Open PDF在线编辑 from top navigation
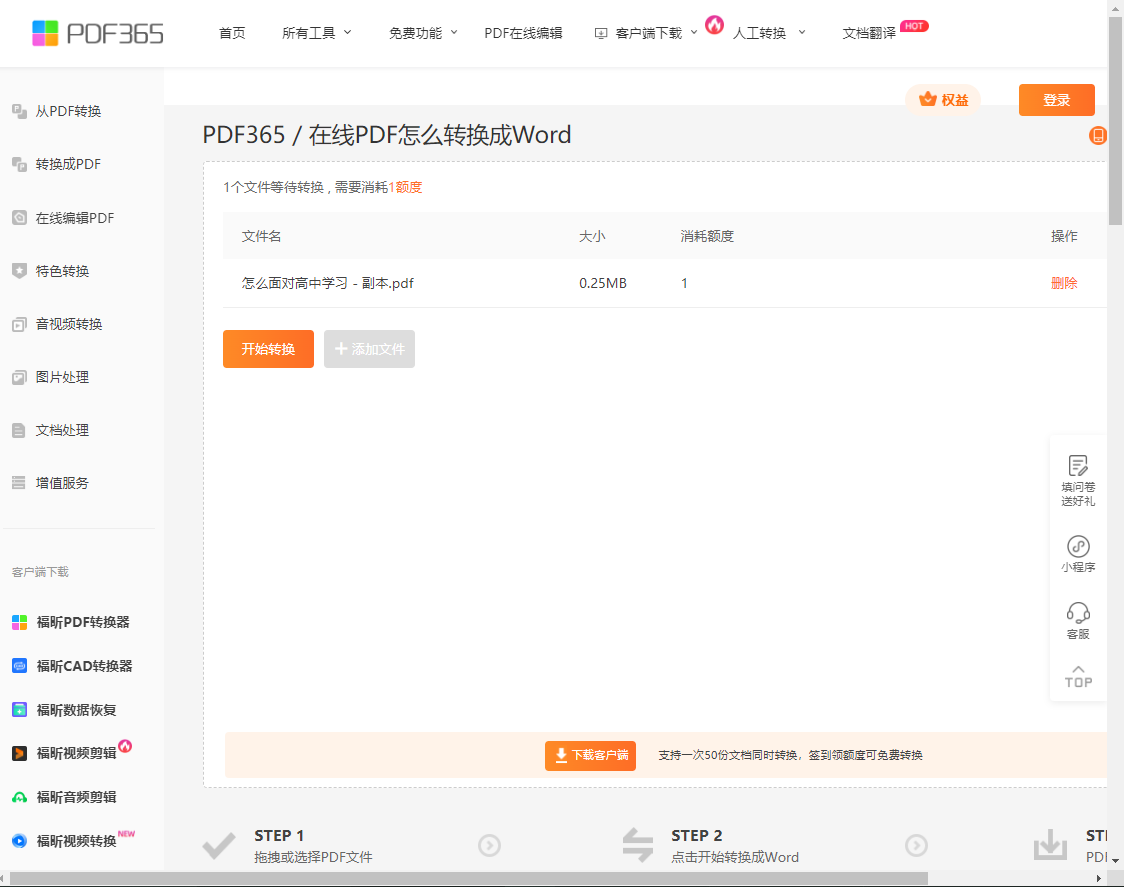1124x887 pixels. click(x=523, y=33)
